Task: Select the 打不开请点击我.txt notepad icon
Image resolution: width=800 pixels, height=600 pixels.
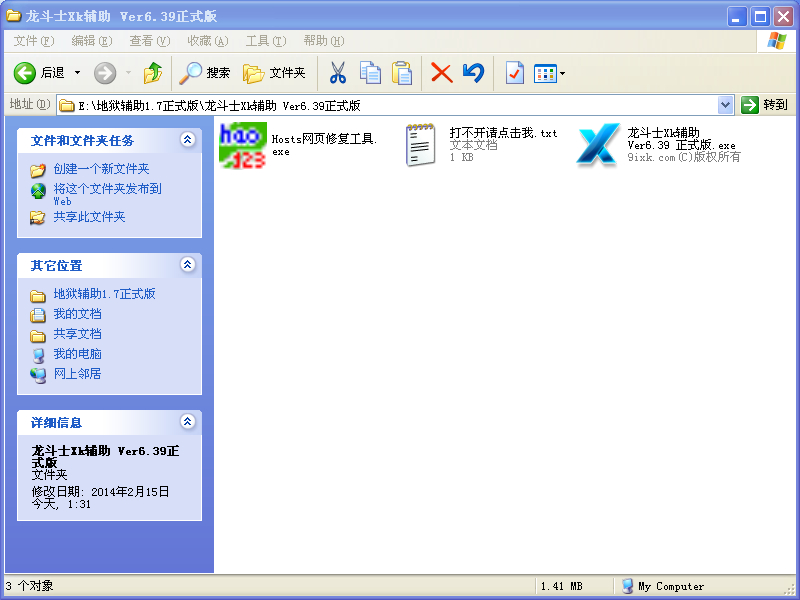Action: (x=421, y=145)
